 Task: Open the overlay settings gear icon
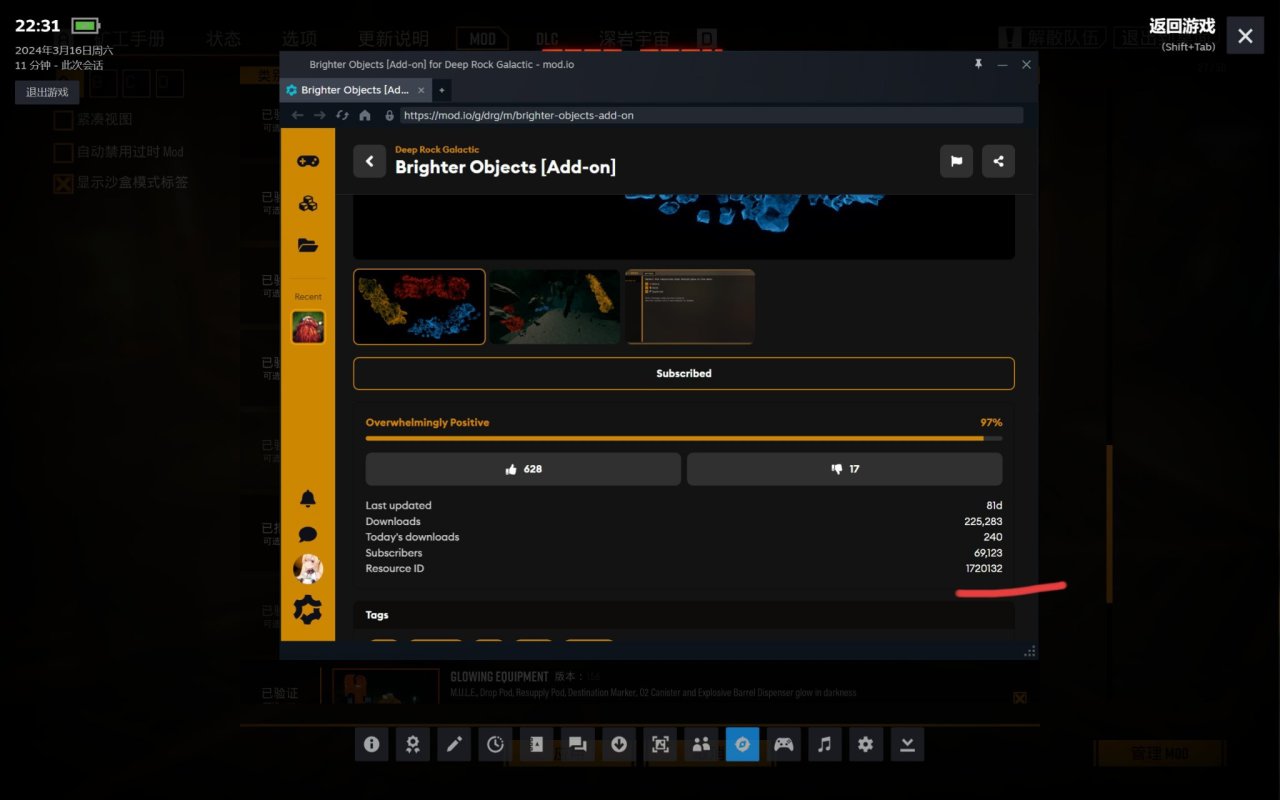coord(866,744)
